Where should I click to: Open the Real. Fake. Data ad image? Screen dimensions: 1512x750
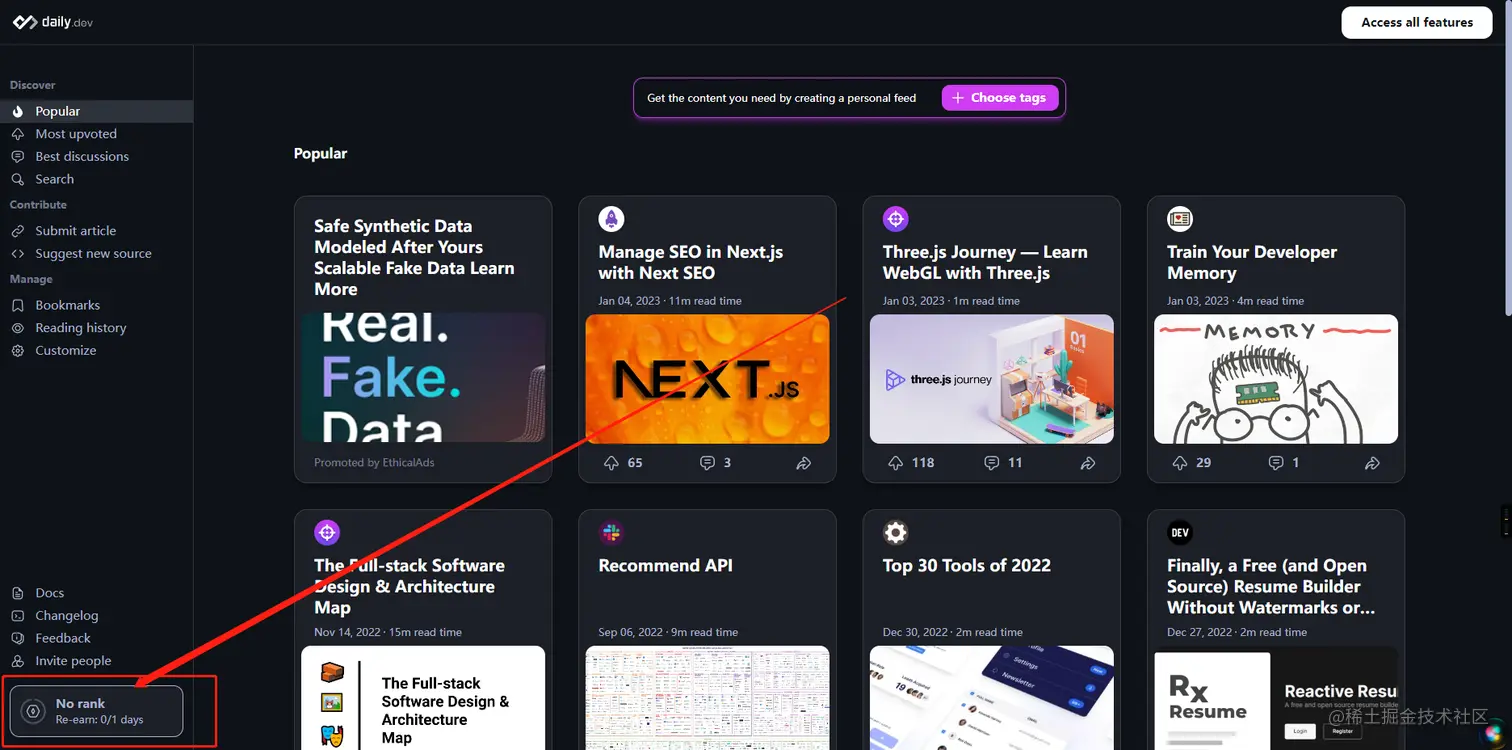[423, 378]
